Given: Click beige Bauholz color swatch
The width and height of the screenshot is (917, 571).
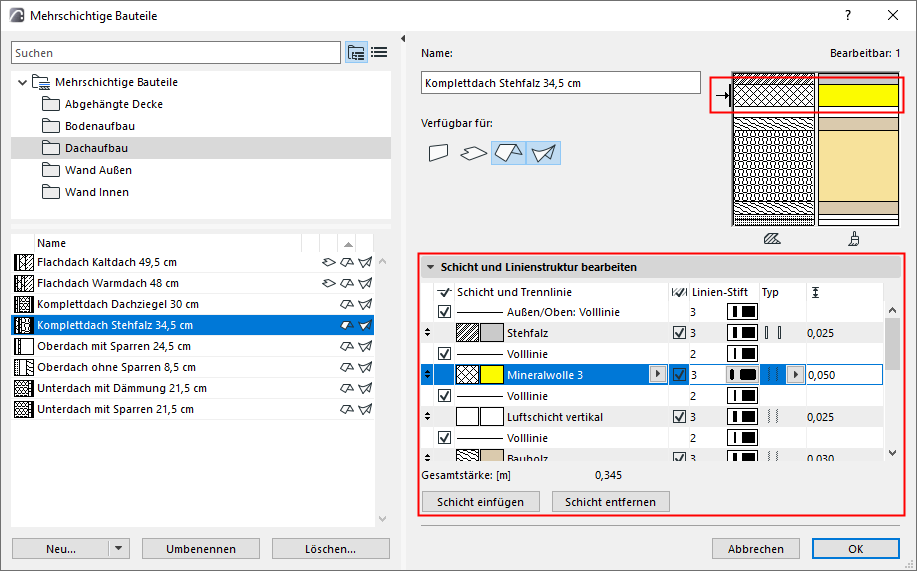Looking at the screenshot, I should click(491, 456).
